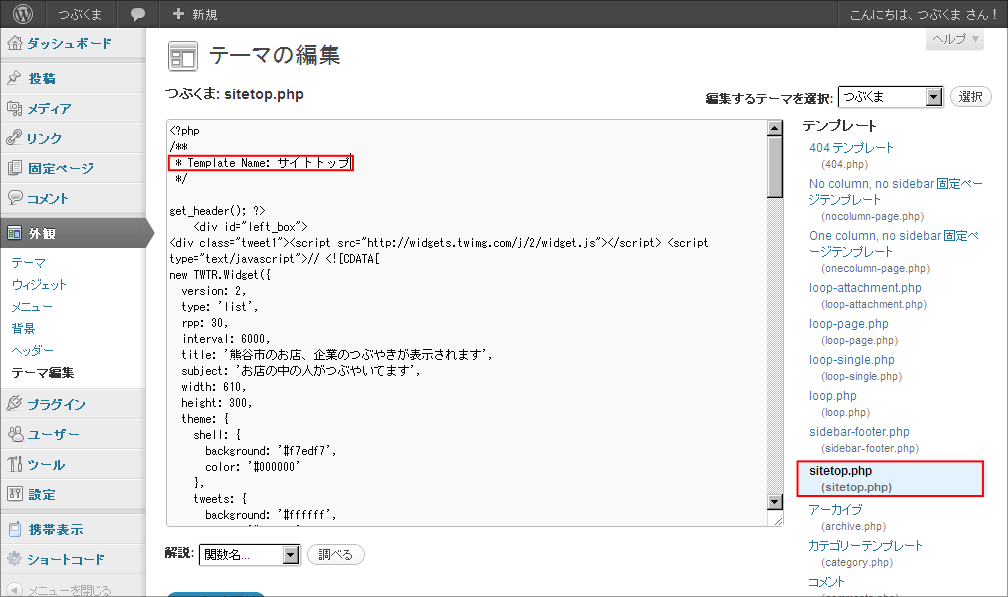The image size is (1008, 597).
Task: Open the メディア menu label
Action: [x=49, y=108]
